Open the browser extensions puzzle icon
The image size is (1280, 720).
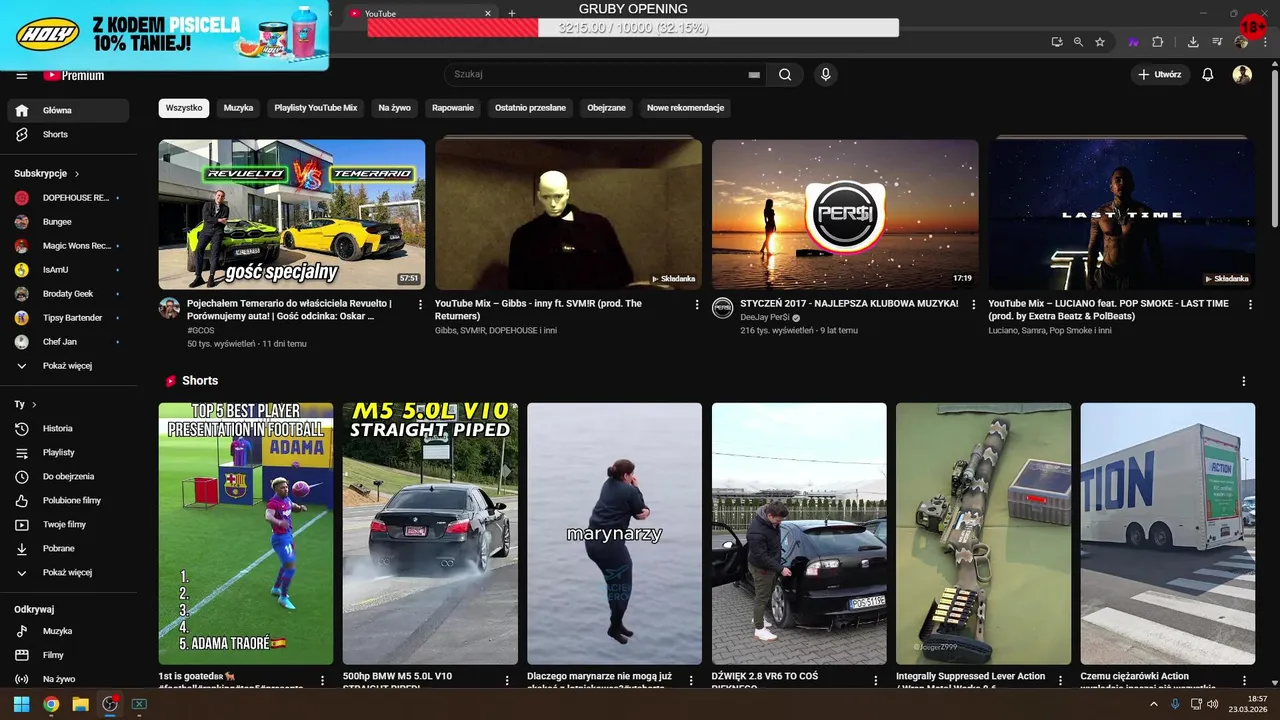tap(1157, 42)
